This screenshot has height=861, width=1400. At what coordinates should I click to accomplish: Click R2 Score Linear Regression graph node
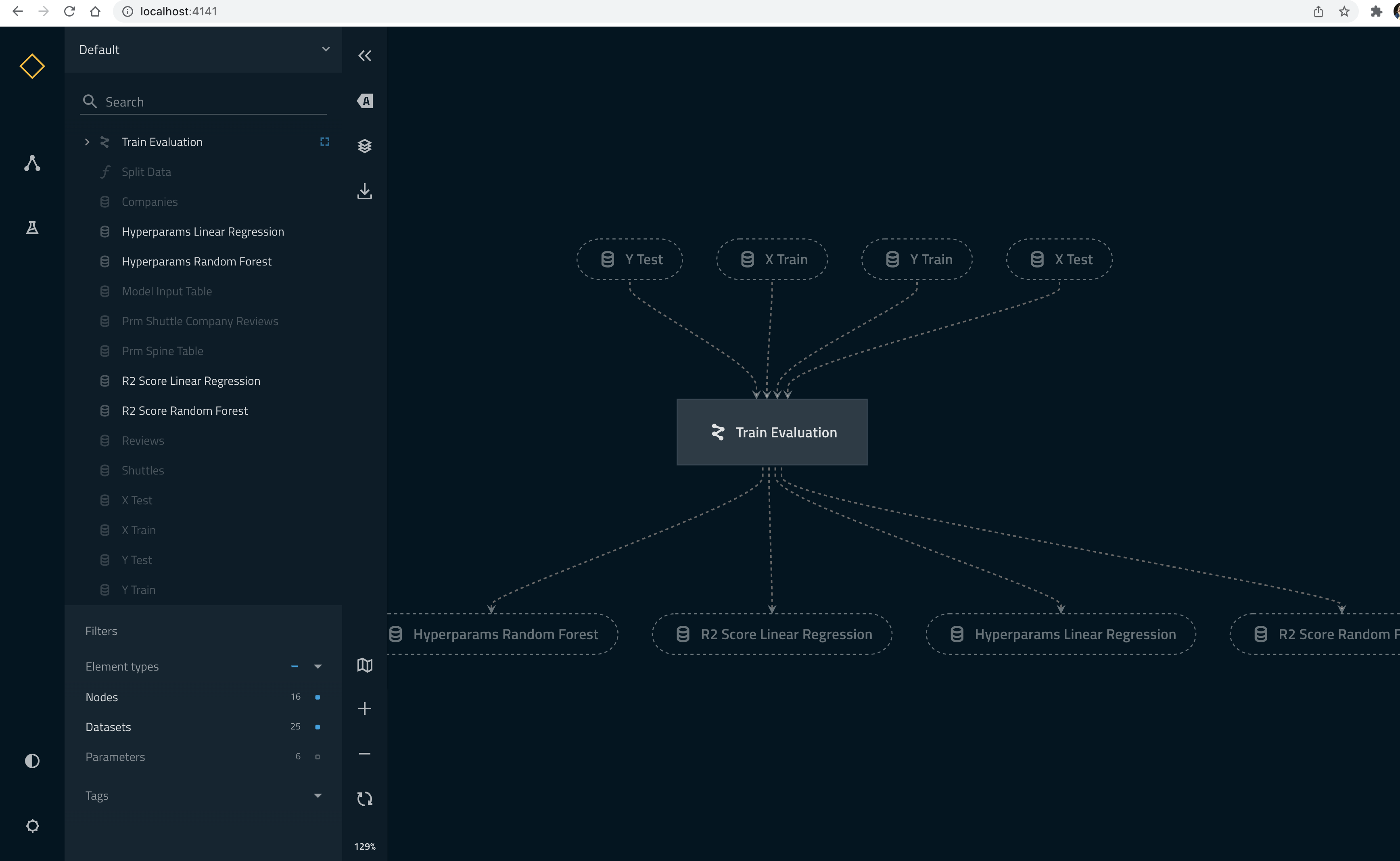pyautogui.click(x=771, y=634)
